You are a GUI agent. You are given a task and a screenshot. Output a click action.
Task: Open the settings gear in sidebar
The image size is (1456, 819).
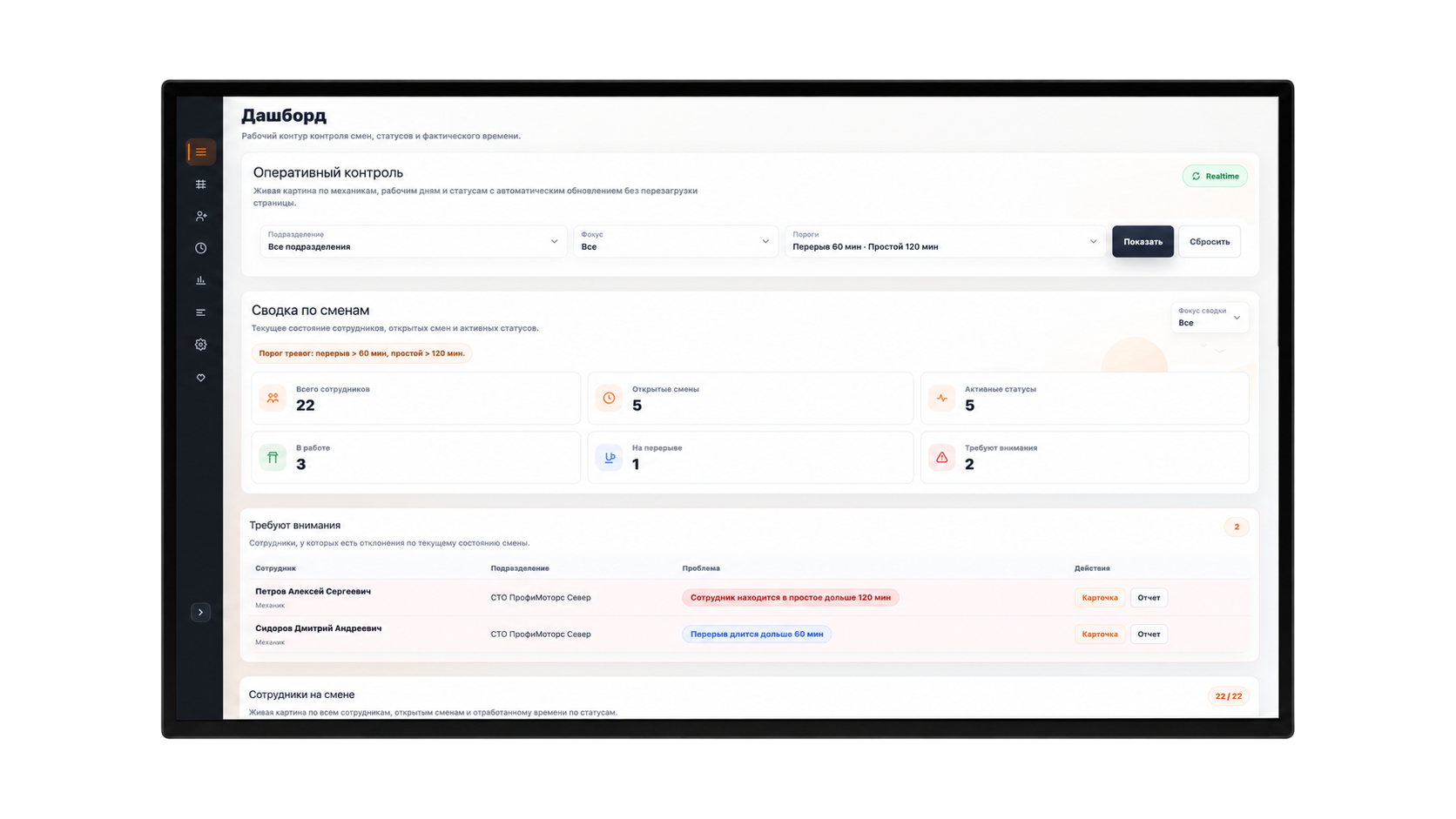pyautogui.click(x=200, y=345)
